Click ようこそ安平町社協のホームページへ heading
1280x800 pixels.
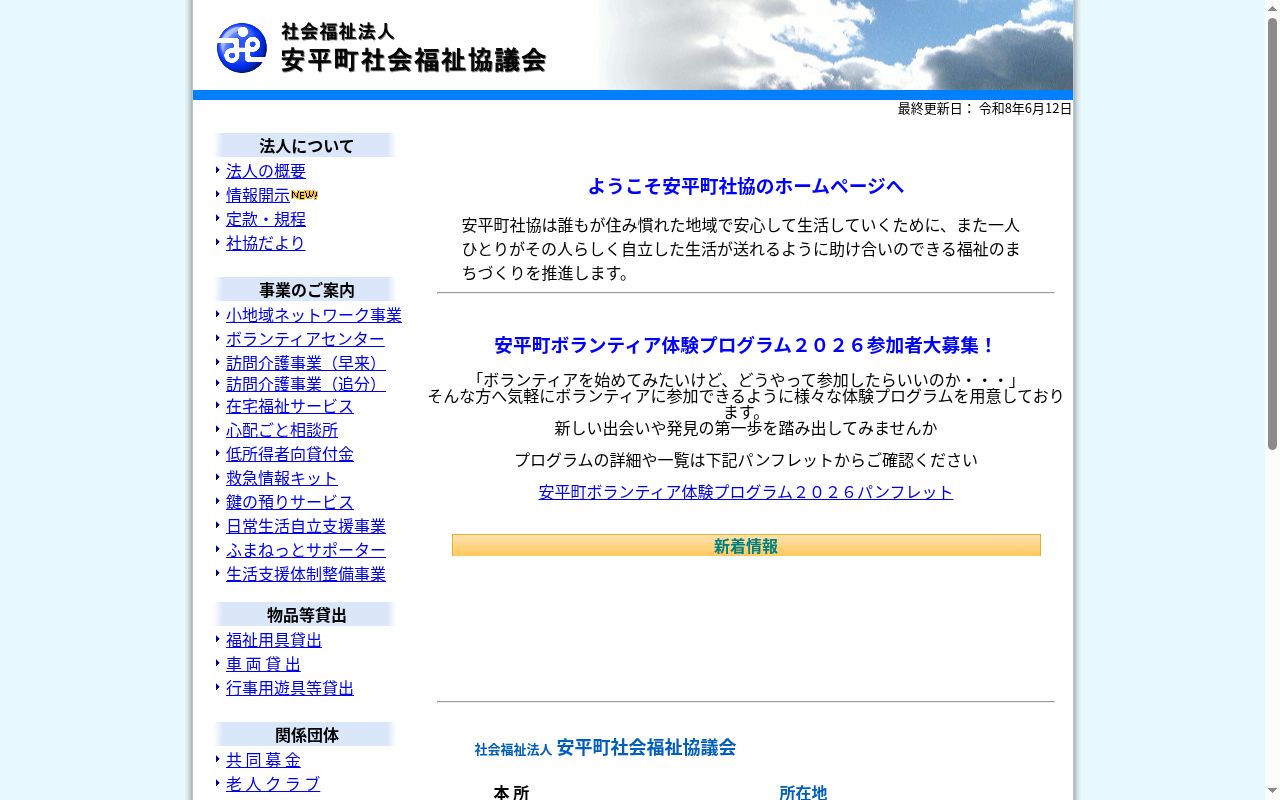pyautogui.click(x=746, y=186)
